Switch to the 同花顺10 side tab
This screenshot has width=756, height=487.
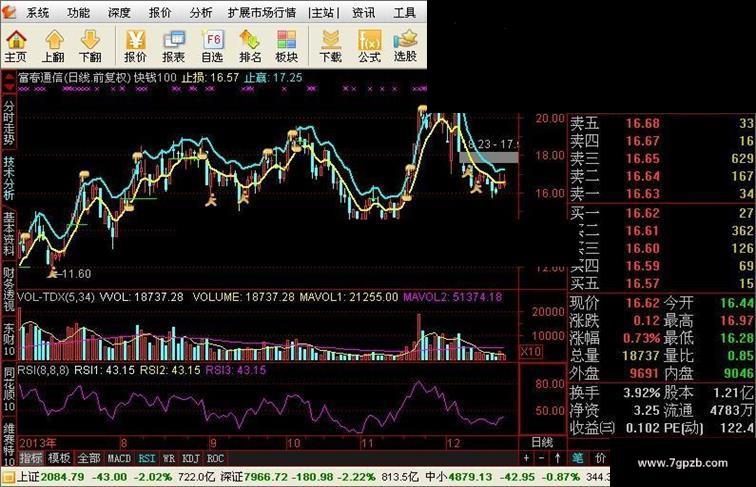(9, 390)
